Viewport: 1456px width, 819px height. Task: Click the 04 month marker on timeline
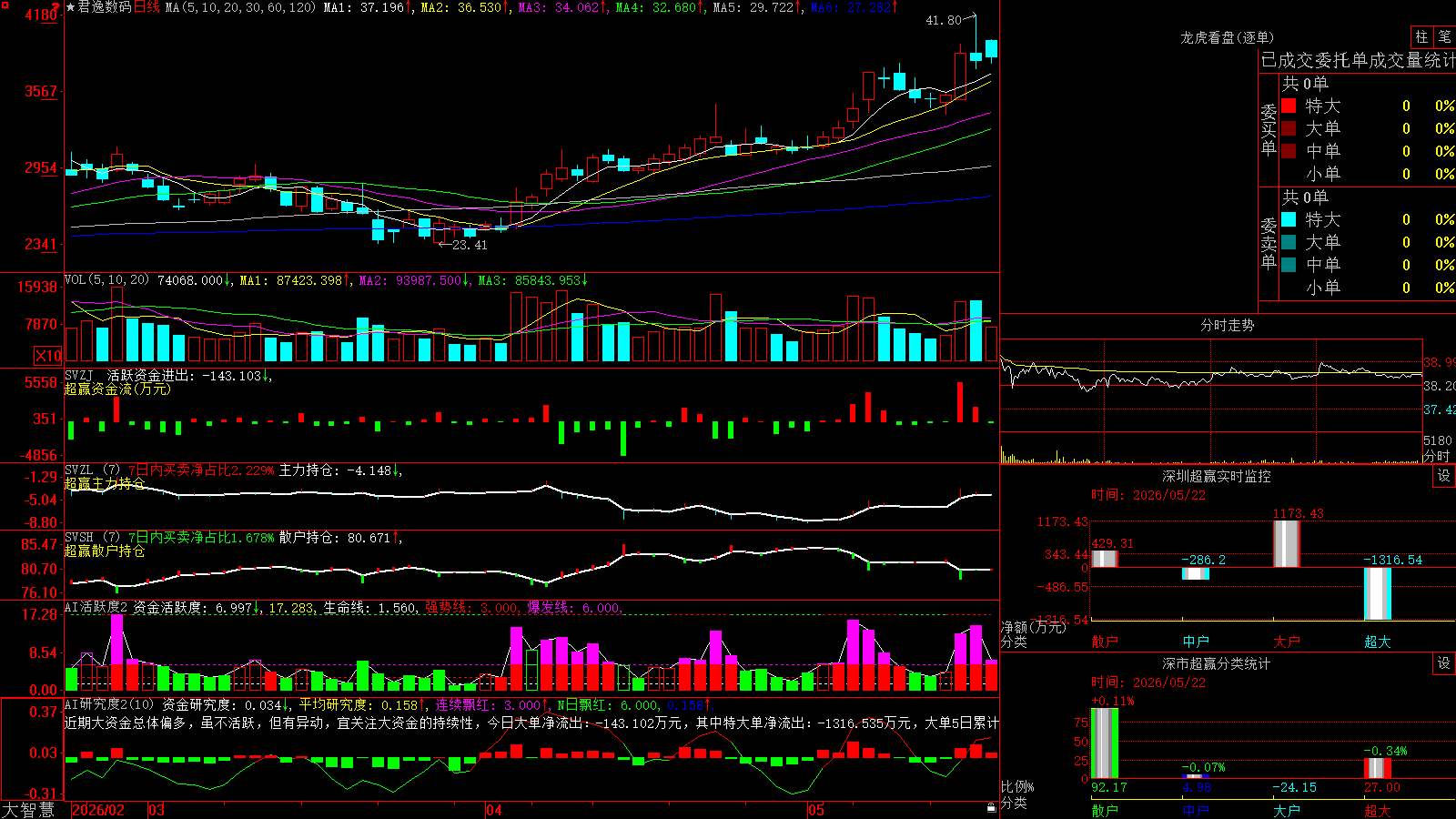click(x=494, y=810)
